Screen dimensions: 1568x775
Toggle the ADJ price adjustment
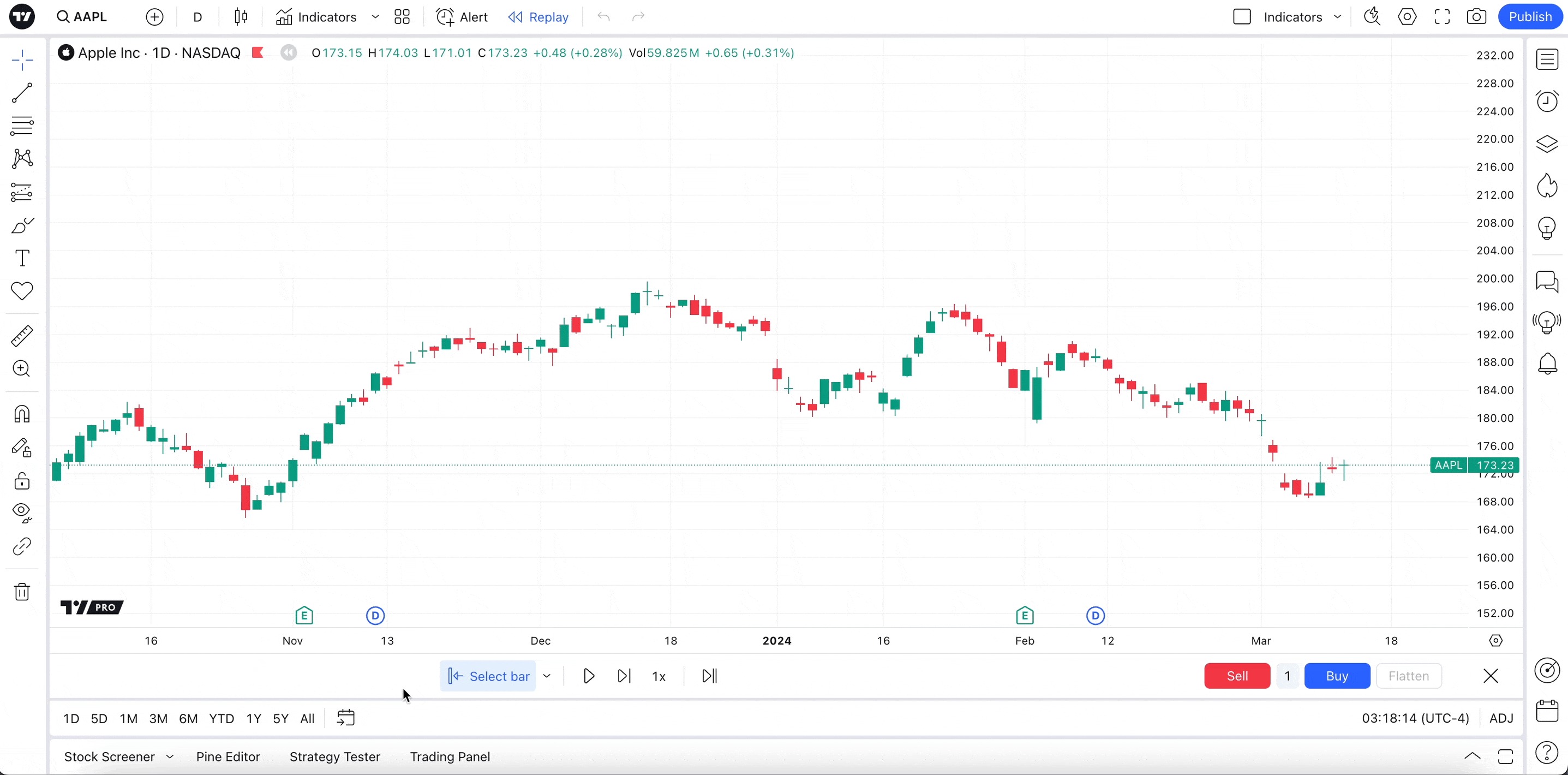click(x=1500, y=718)
